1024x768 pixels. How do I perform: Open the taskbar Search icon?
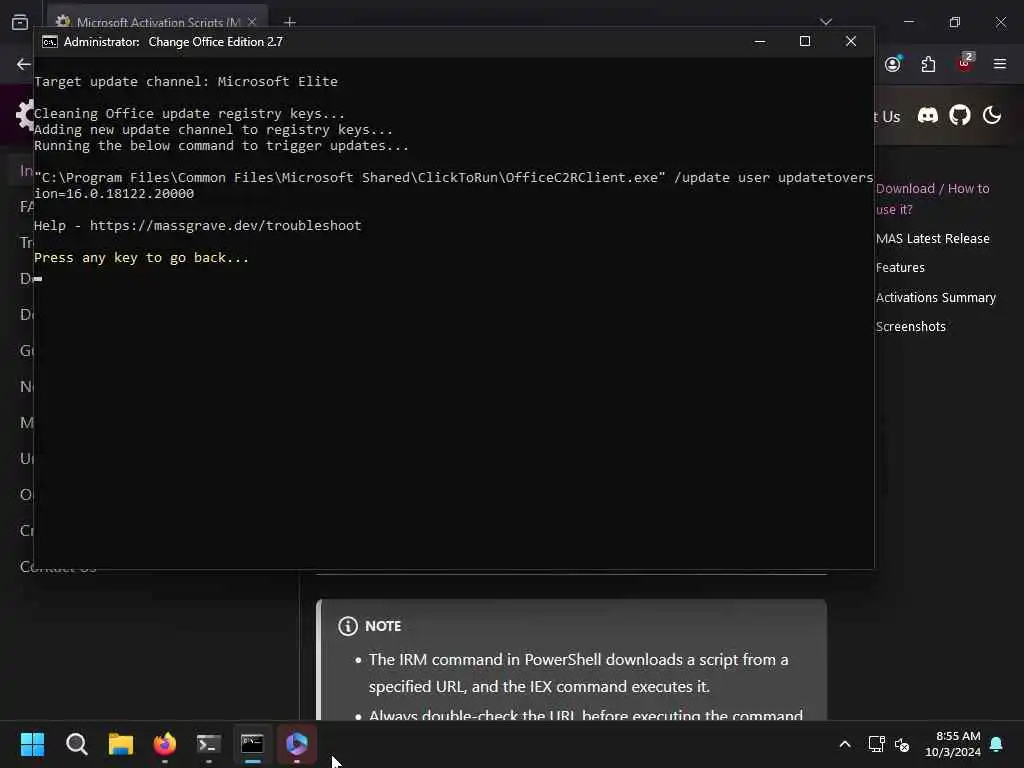click(76, 744)
